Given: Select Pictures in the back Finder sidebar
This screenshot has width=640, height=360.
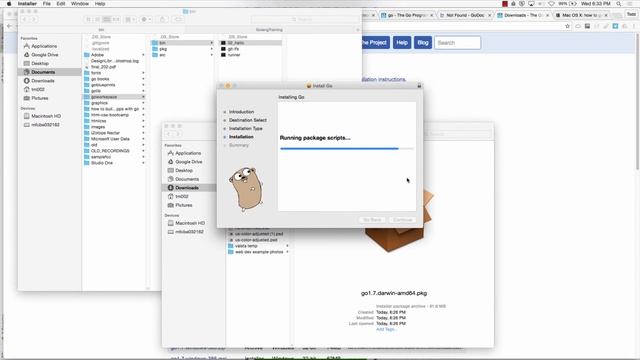Looking at the screenshot, I should [x=40, y=98].
